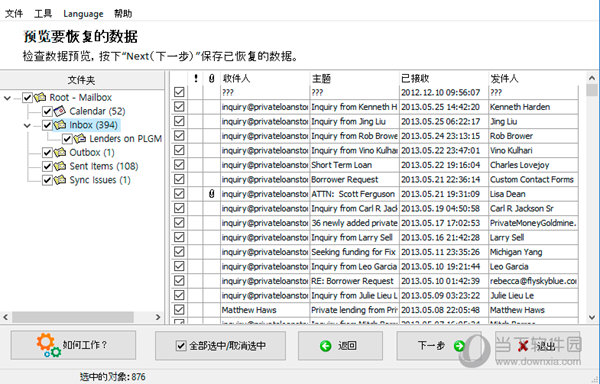The height and width of the screenshot is (384, 600).
Task: Uncheck the Inquiry from Kenneth H message
Action: coord(179,107)
